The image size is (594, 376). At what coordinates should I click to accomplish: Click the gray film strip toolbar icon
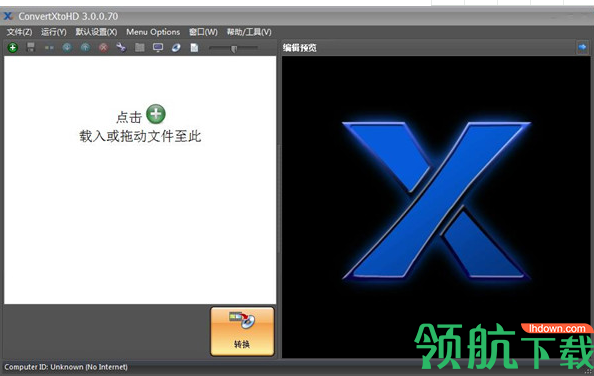(140, 47)
